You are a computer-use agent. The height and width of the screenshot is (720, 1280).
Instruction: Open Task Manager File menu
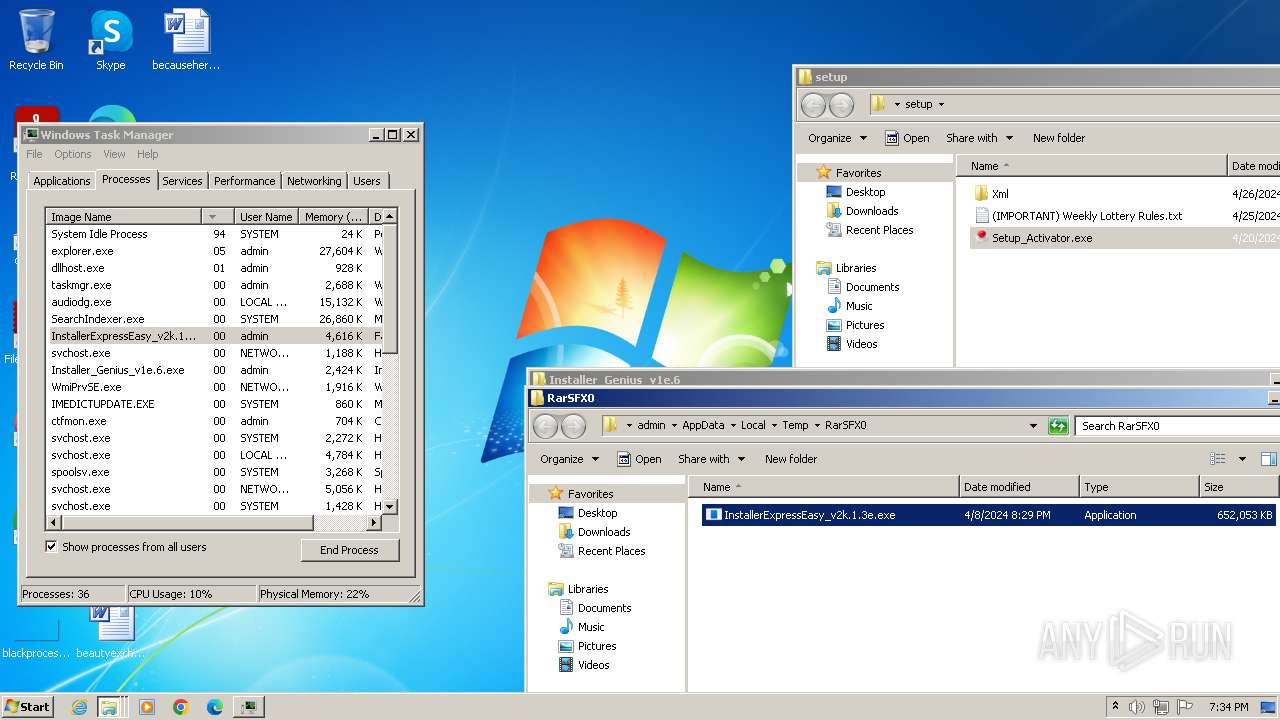34,154
